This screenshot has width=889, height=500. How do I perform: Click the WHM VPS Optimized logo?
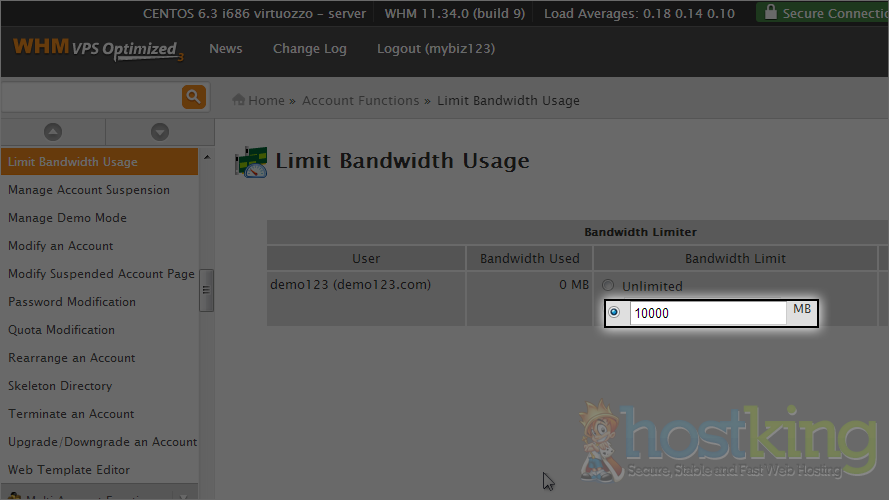pos(97,49)
